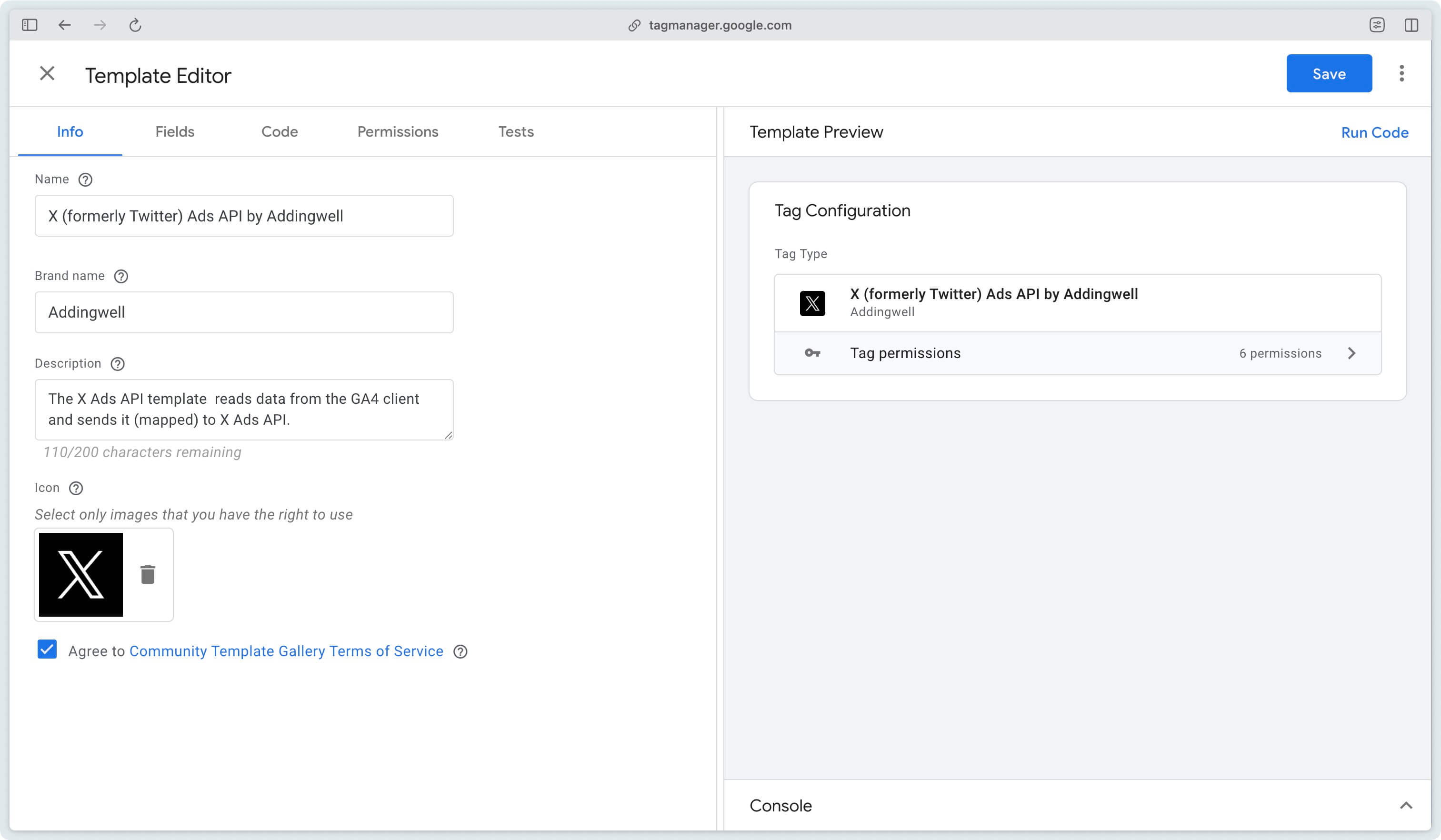Go forward with the browser forward arrow
This screenshot has height=840, width=1441.
(100, 25)
